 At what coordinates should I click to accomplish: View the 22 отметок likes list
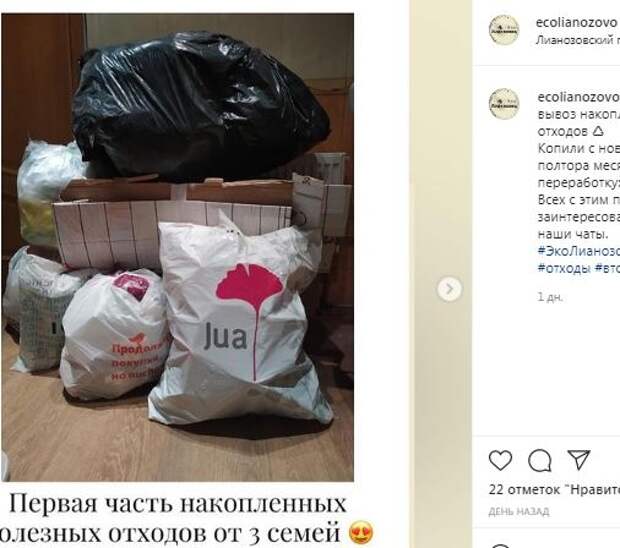pos(554,489)
